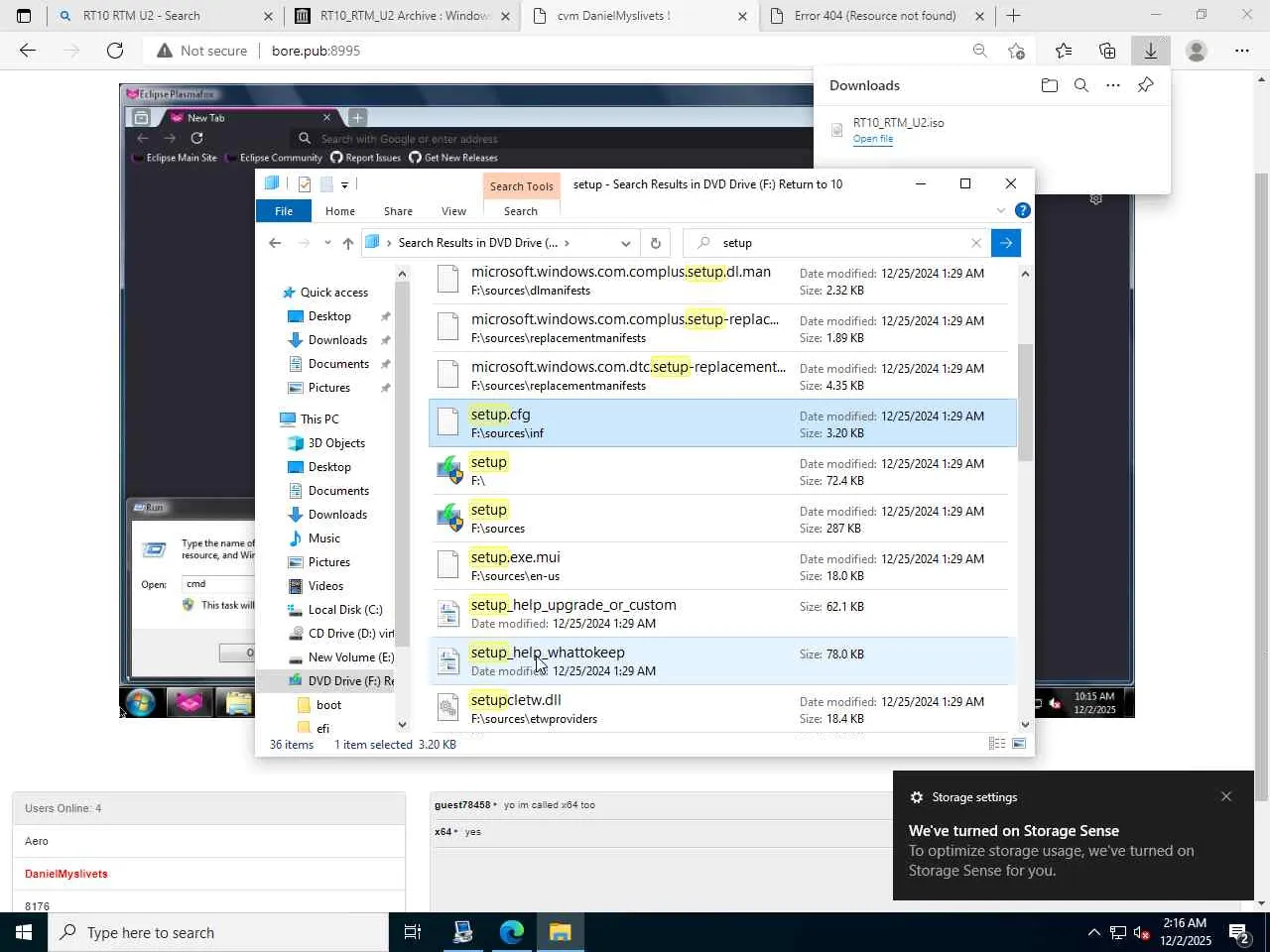Open the Edge profile avatar
1270x952 pixels.
tap(1197, 51)
